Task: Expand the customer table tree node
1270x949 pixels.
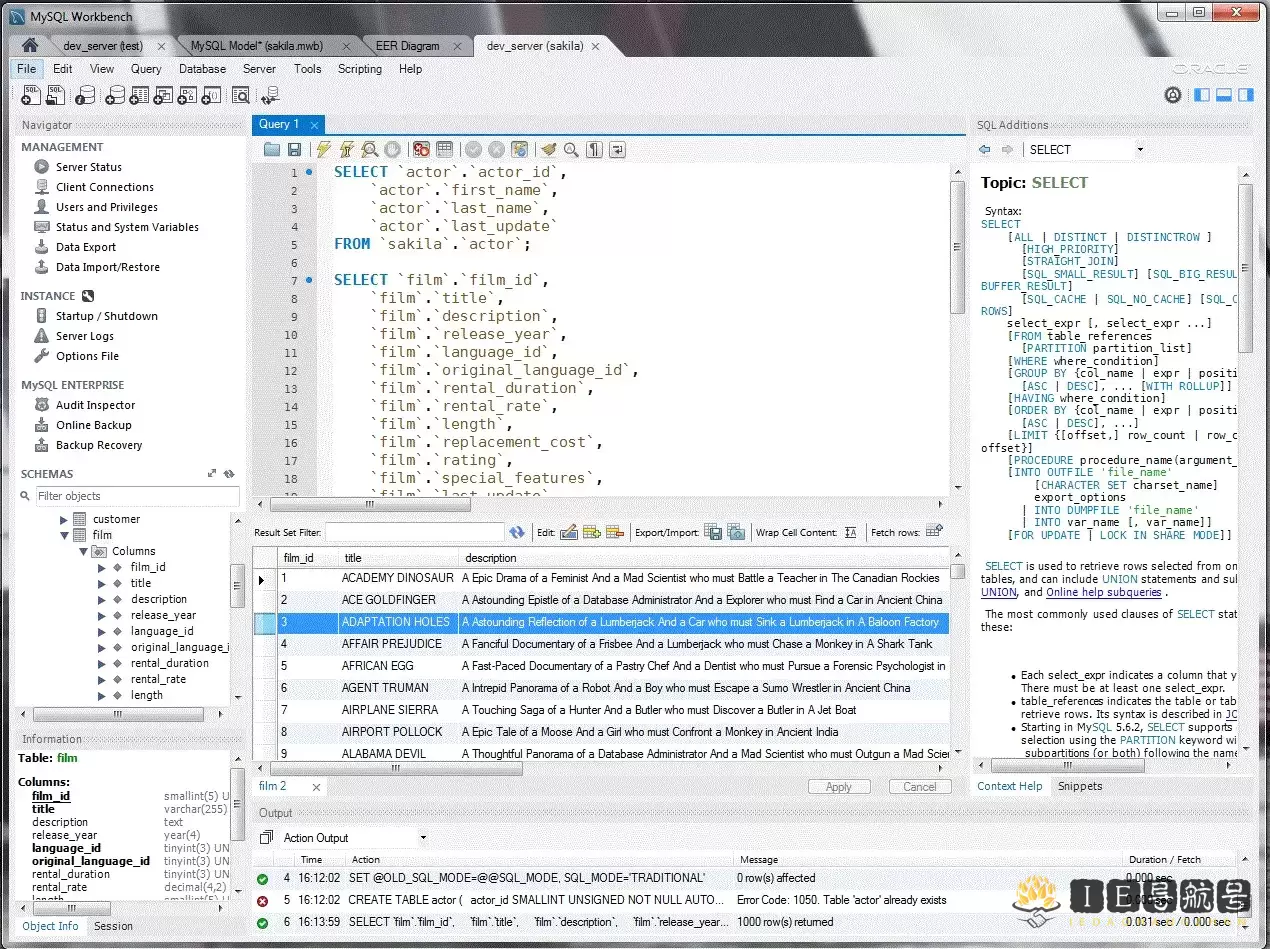Action: point(65,519)
